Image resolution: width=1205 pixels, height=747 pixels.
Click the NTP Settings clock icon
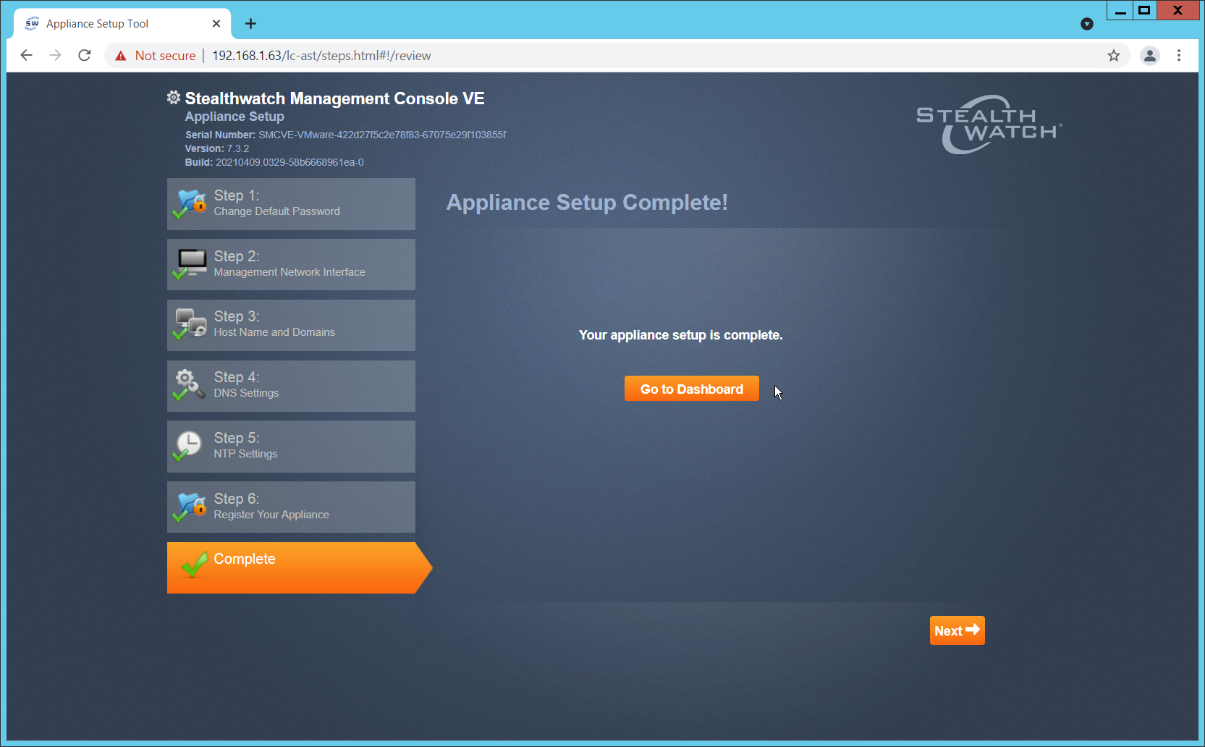[x=189, y=445]
